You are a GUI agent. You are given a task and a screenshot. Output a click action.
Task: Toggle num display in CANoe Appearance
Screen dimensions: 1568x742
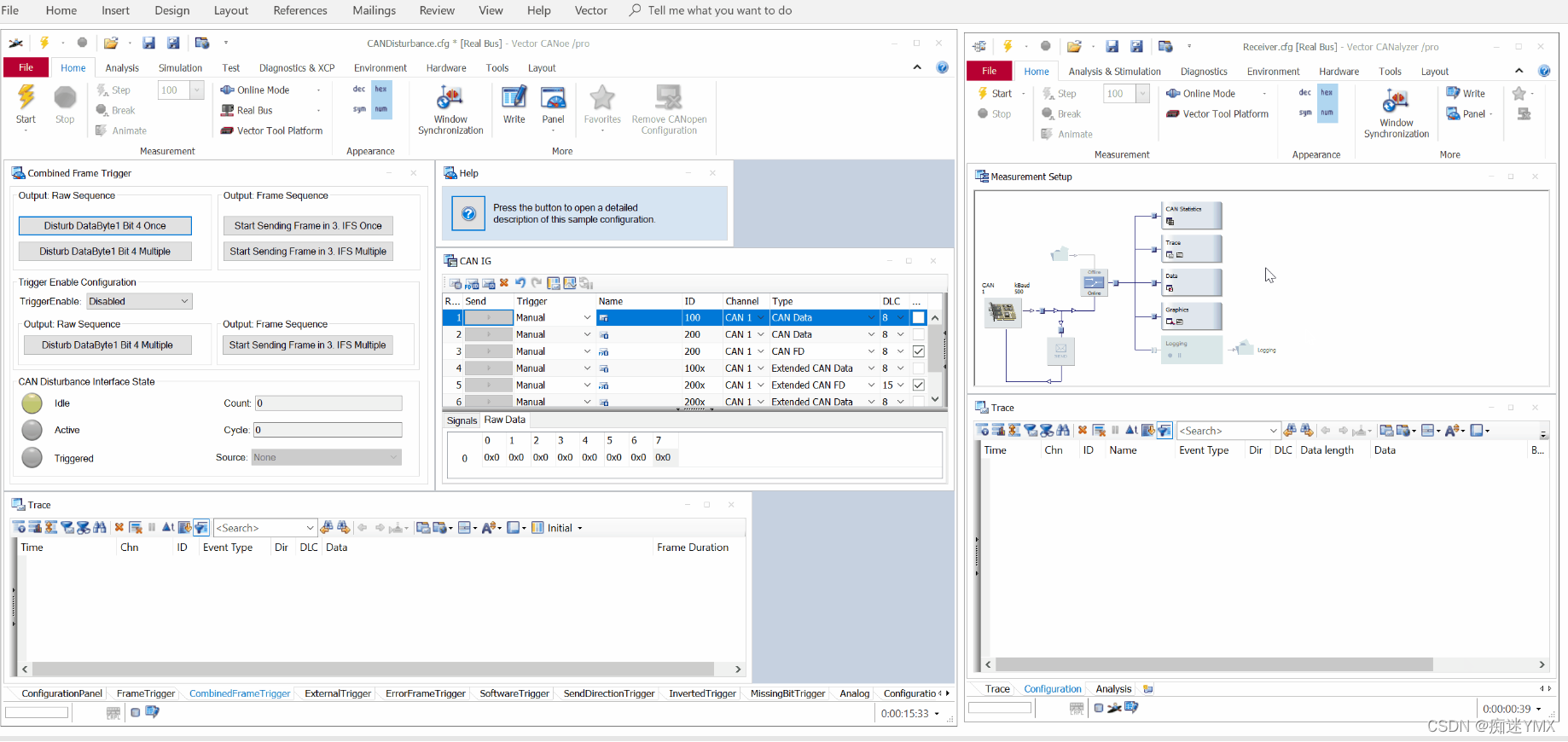pos(381,109)
